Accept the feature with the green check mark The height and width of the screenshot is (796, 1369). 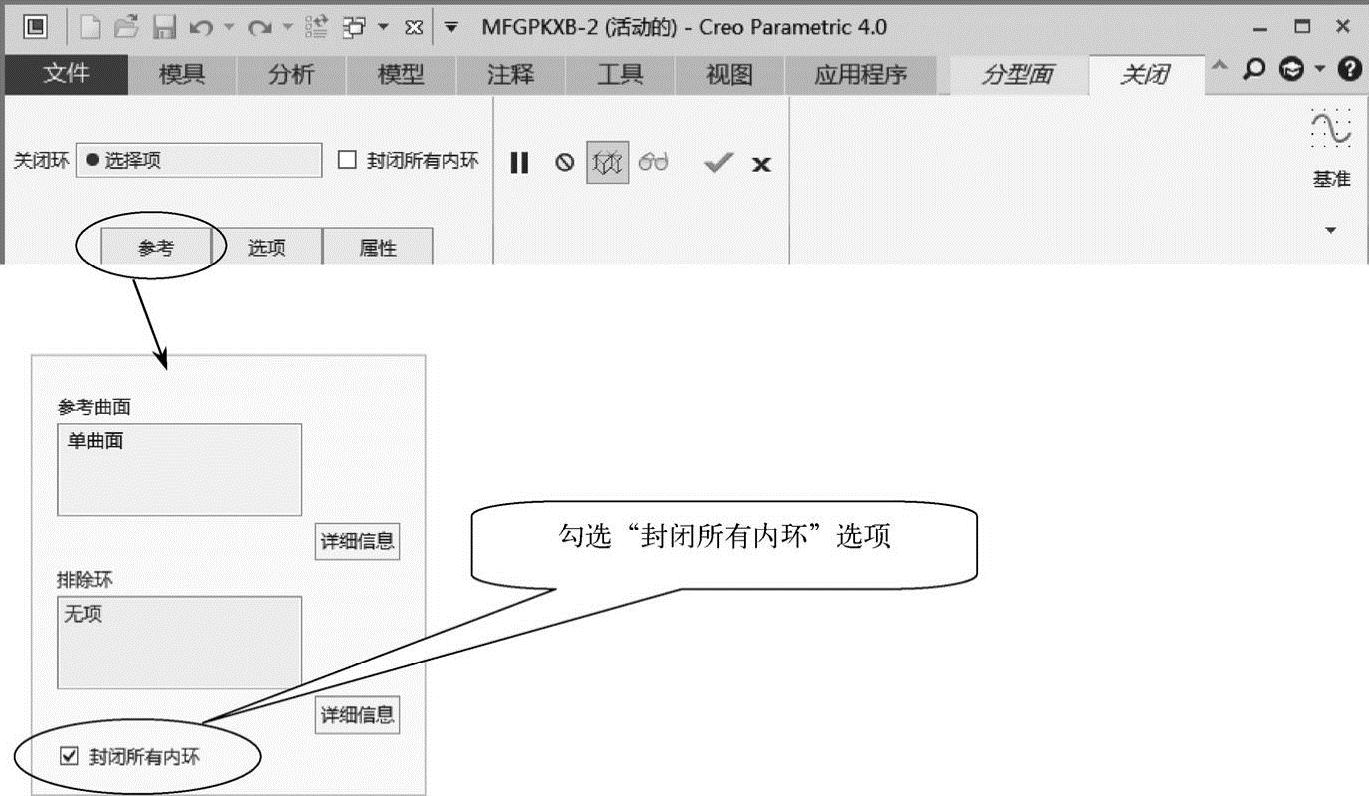pyautogui.click(x=718, y=163)
